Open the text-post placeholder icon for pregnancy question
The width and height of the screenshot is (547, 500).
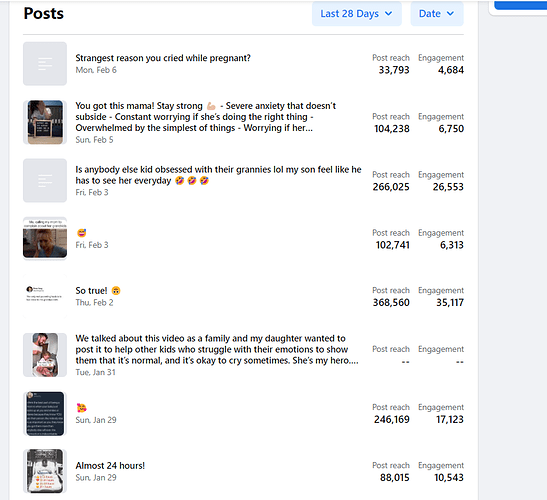(45, 64)
